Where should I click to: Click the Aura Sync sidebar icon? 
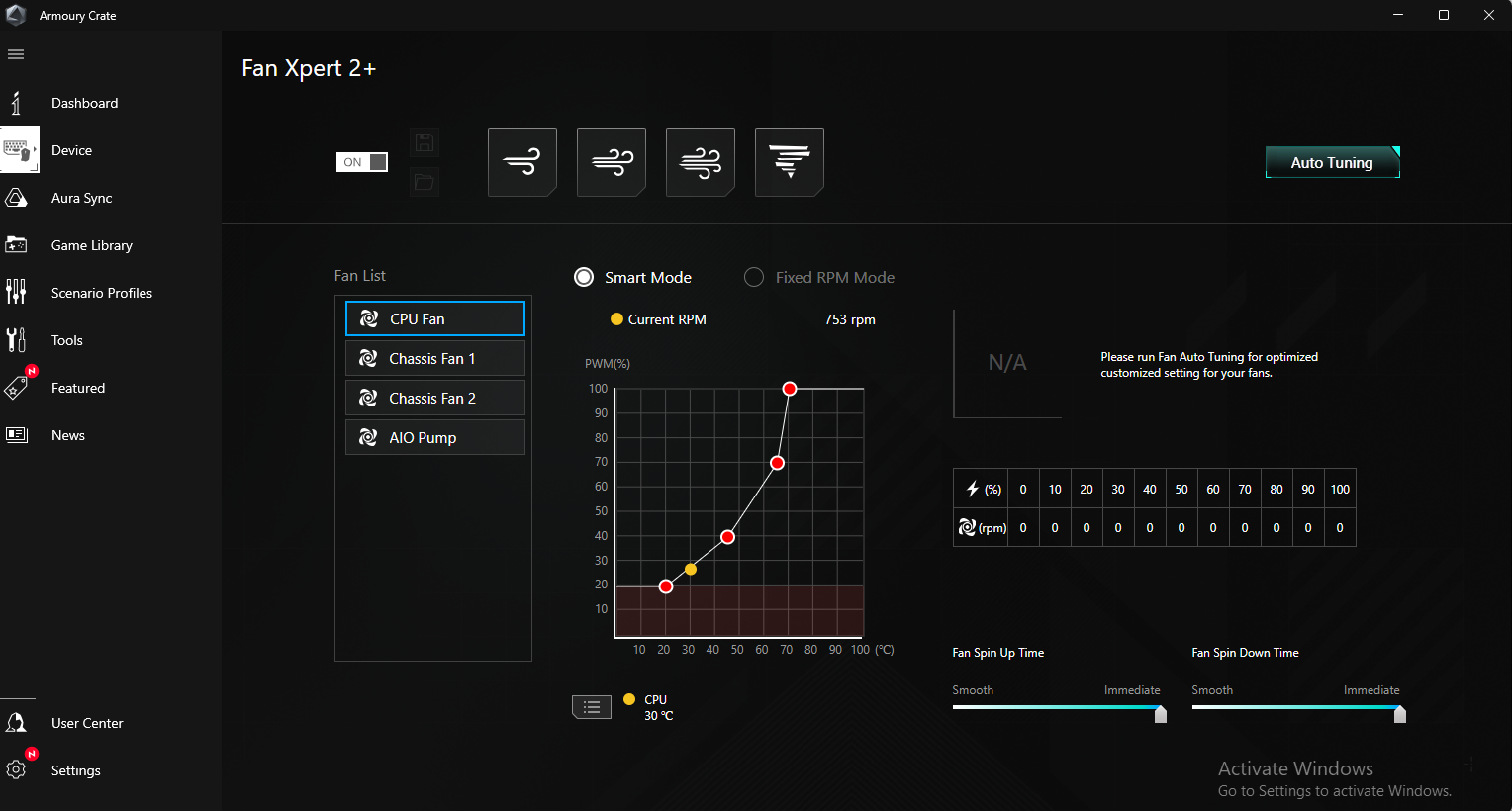tap(16, 198)
